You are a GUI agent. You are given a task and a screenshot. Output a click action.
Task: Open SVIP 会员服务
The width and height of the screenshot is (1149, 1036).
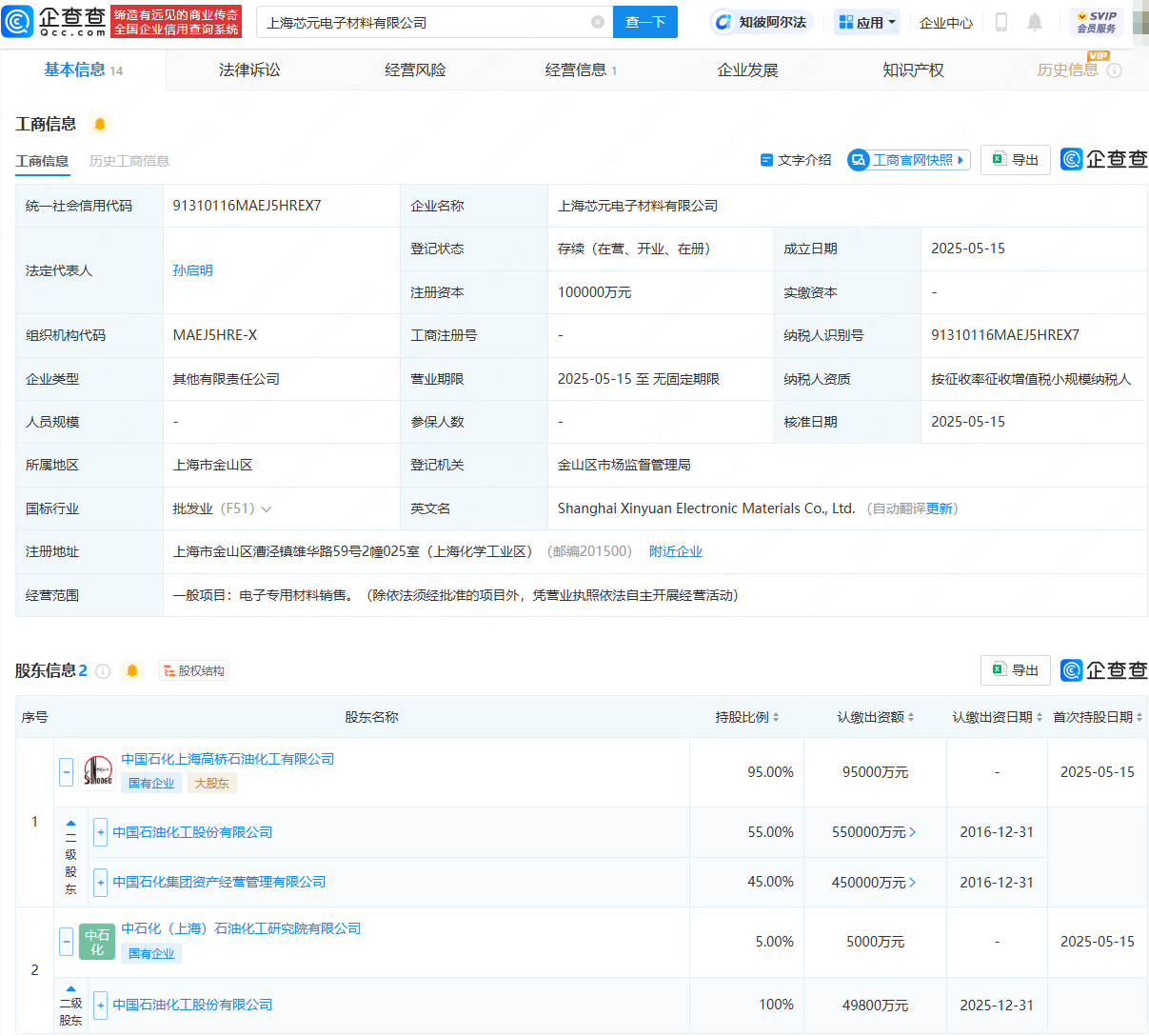1097,22
